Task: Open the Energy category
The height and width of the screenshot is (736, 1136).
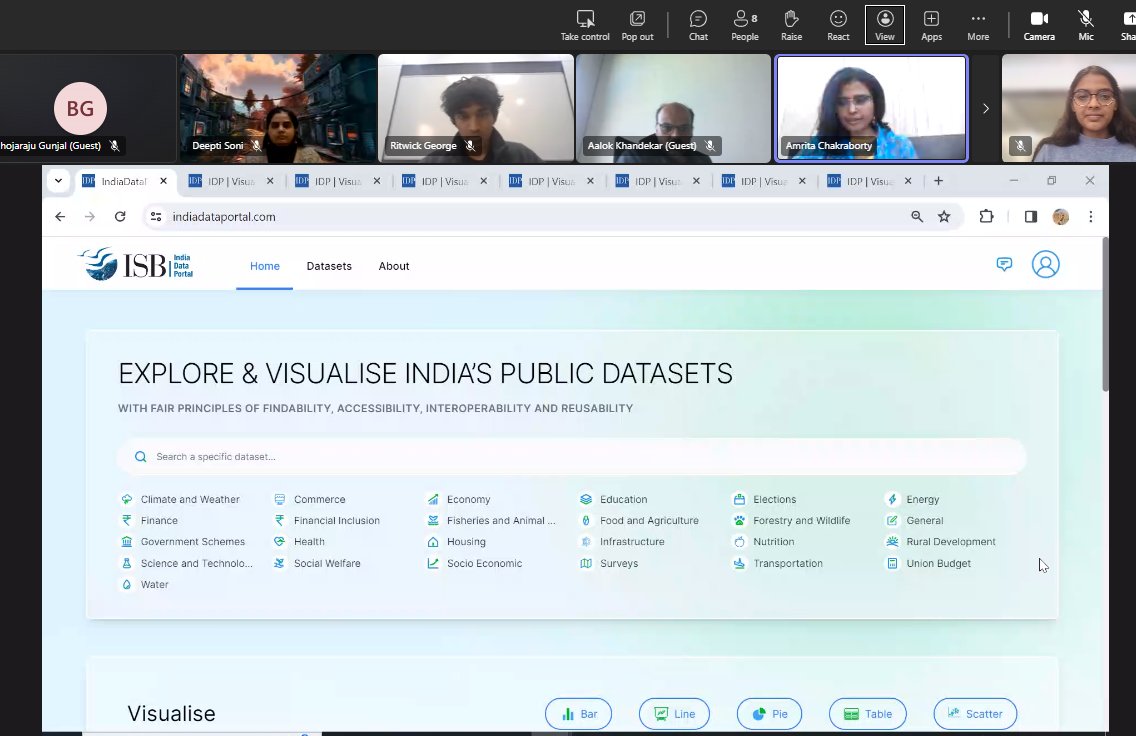Action: coord(913,499)
